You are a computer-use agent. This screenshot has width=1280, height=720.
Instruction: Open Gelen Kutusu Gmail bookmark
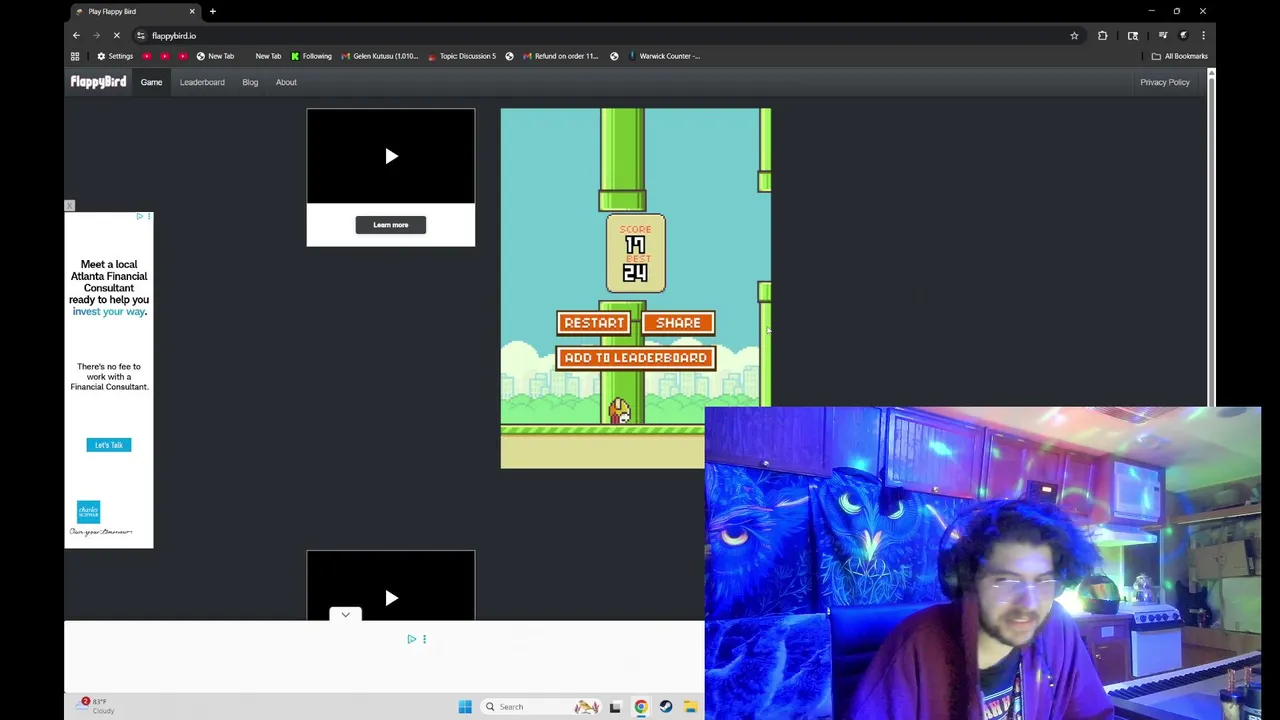pyautogui.click(x=380, y=56)
